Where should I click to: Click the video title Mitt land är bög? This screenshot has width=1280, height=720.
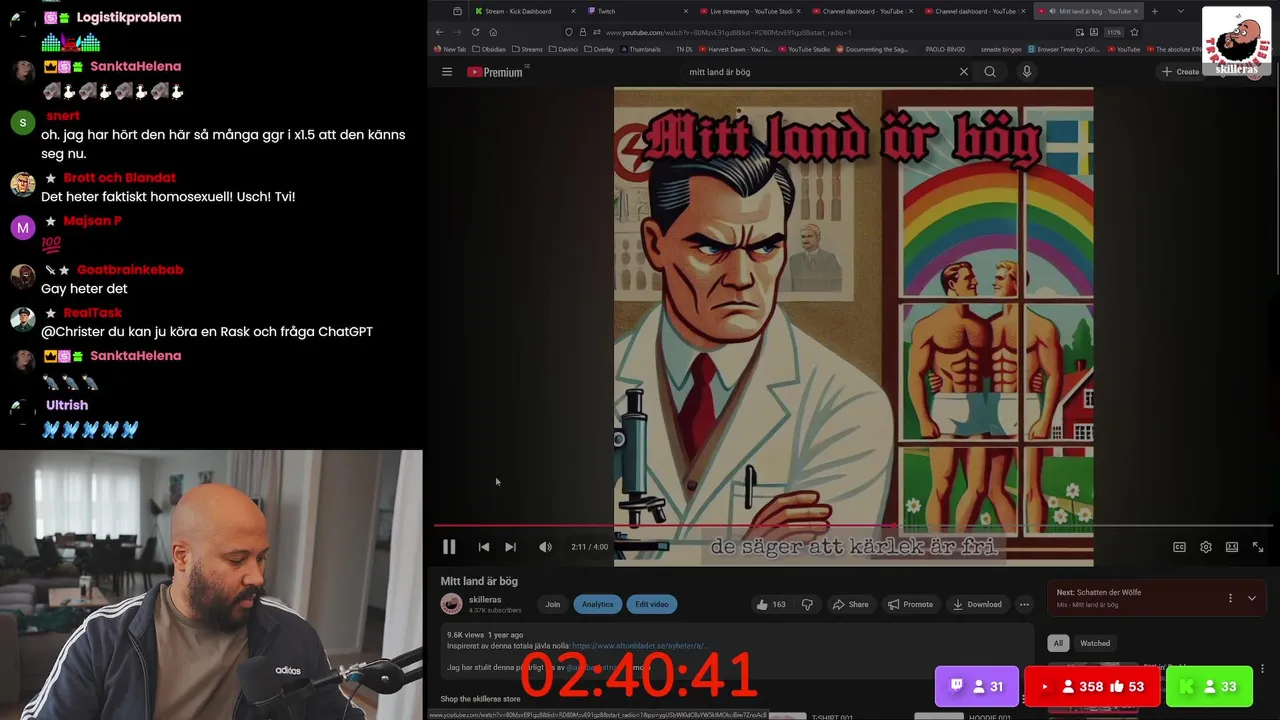tap(479, 581)
